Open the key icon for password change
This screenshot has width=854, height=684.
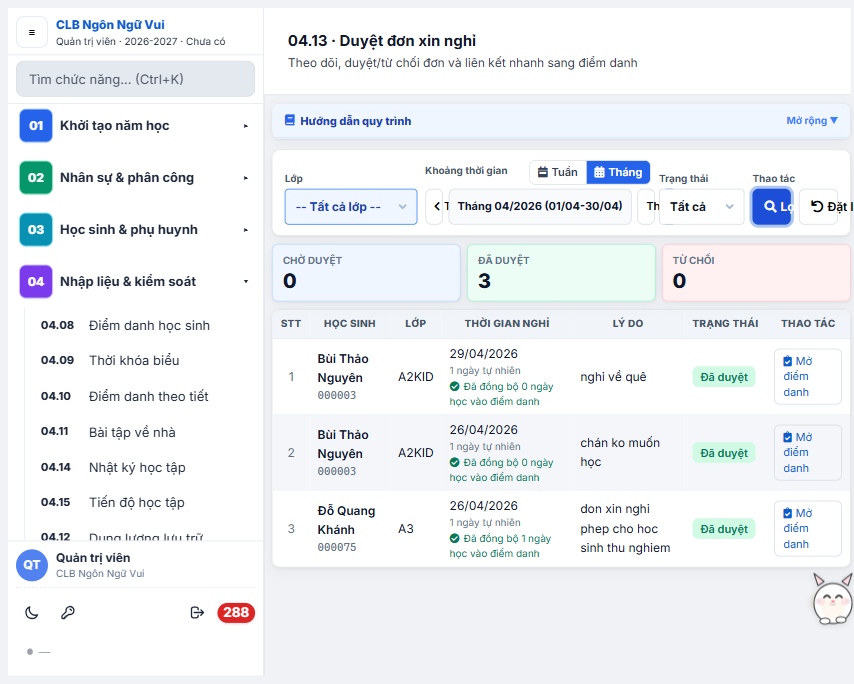[x=68, y=613]
